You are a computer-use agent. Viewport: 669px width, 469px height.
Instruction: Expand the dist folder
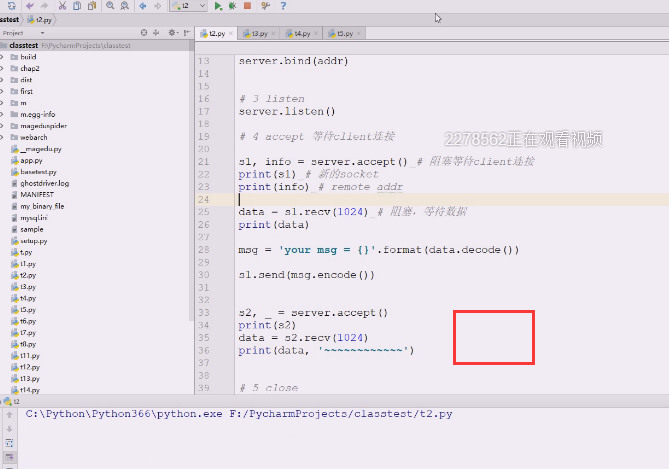tap(2, 80)
